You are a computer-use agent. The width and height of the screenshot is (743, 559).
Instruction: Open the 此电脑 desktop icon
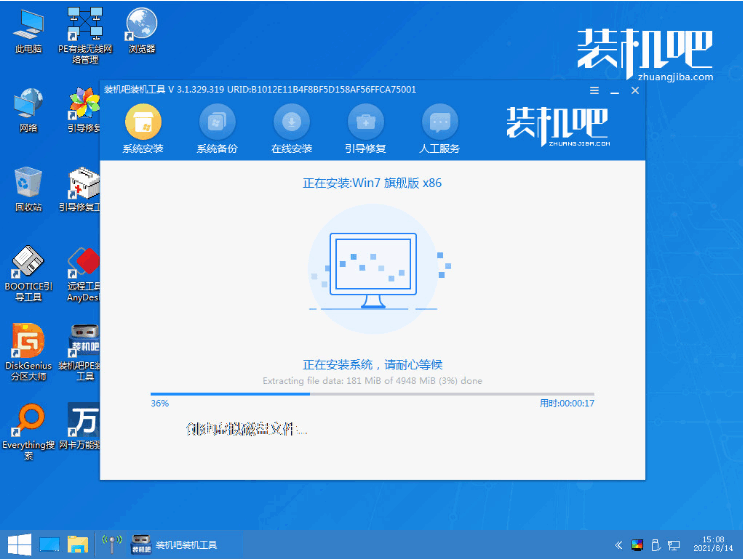(28, 31)
